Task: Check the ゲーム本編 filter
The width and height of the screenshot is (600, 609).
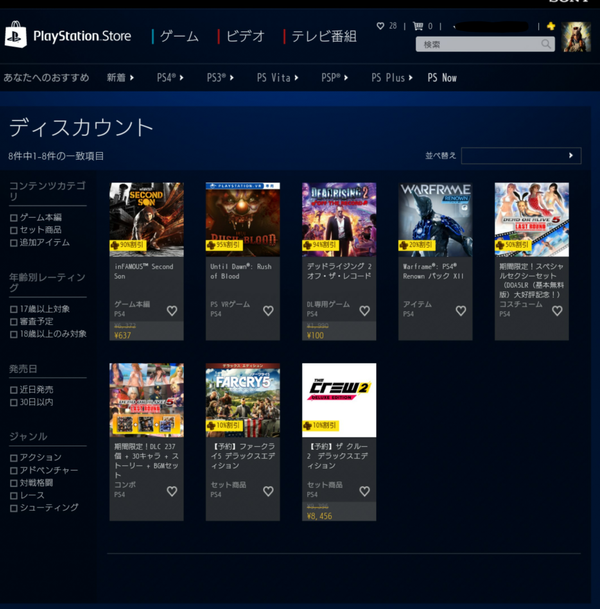Action: coord(14,218)
